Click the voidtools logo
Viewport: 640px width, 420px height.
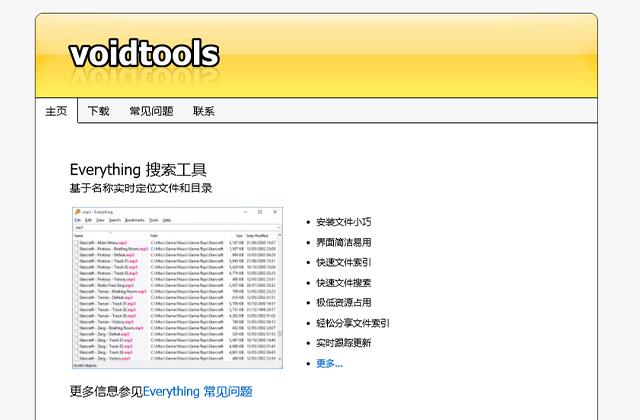[x=144, y=54]
